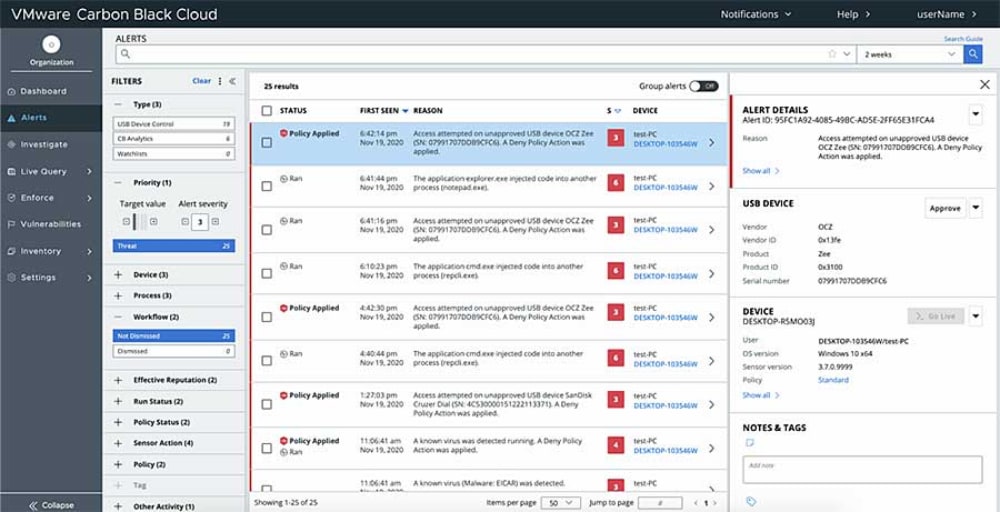Open details chevron for 6:10:23 pm alert
1000x512 pixels.
[712, 274]
